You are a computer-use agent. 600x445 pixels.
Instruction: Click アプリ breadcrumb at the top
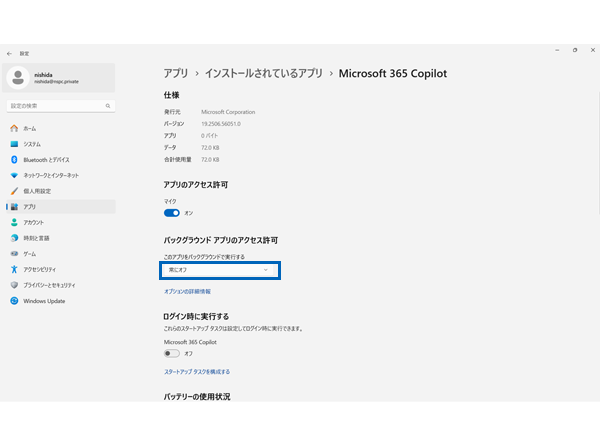pyautogui.click(x=176, y=73)
